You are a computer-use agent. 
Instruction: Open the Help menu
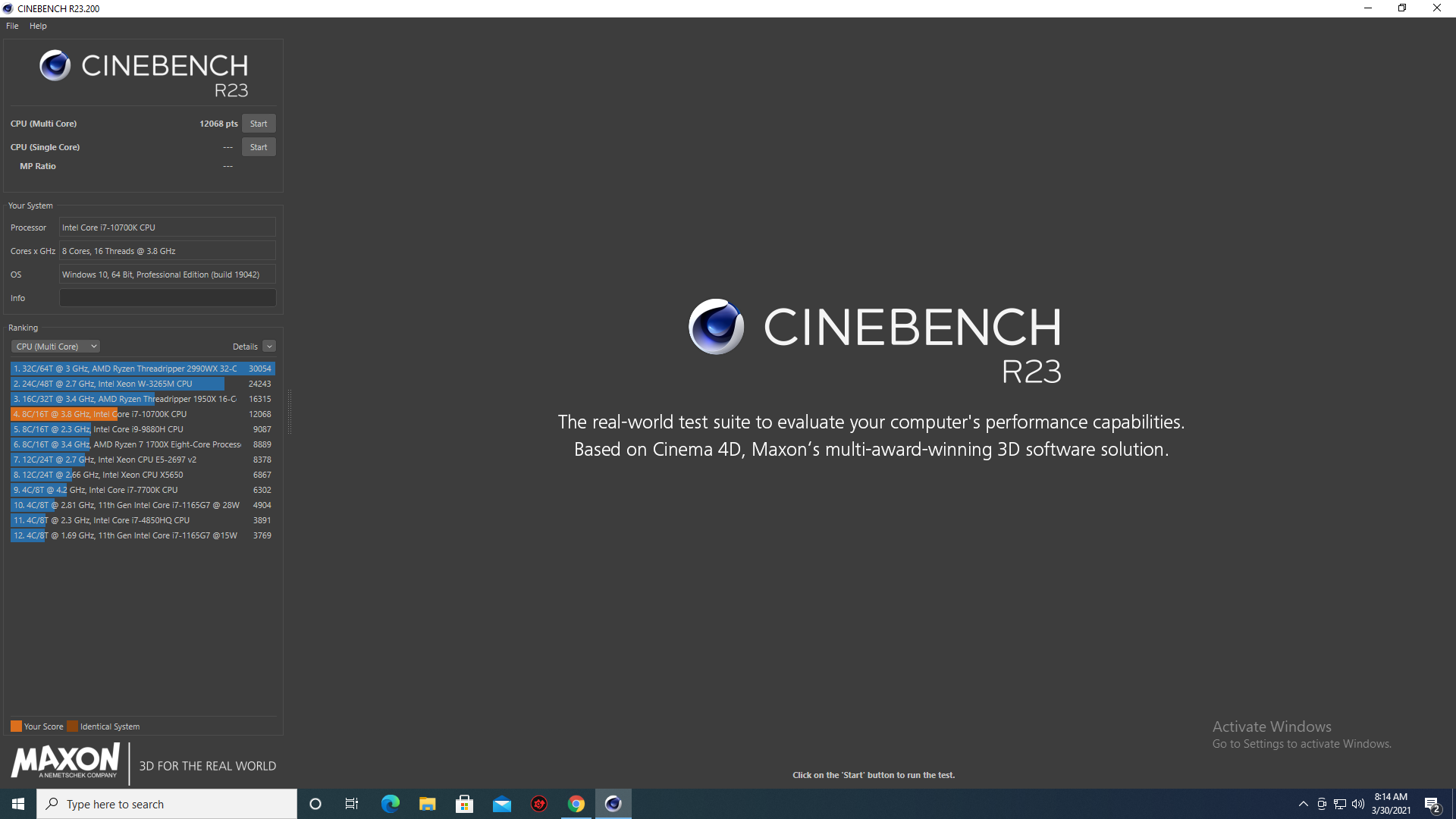click(38, 26)
